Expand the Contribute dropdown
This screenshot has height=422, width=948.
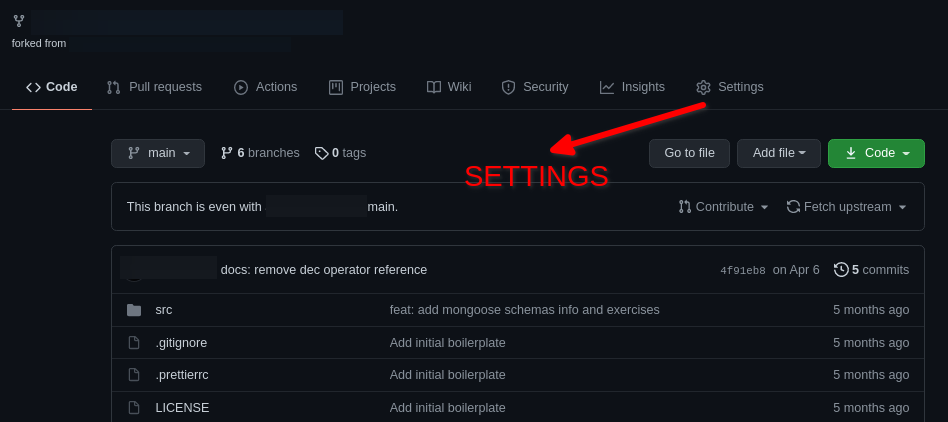tap(724, 207)
